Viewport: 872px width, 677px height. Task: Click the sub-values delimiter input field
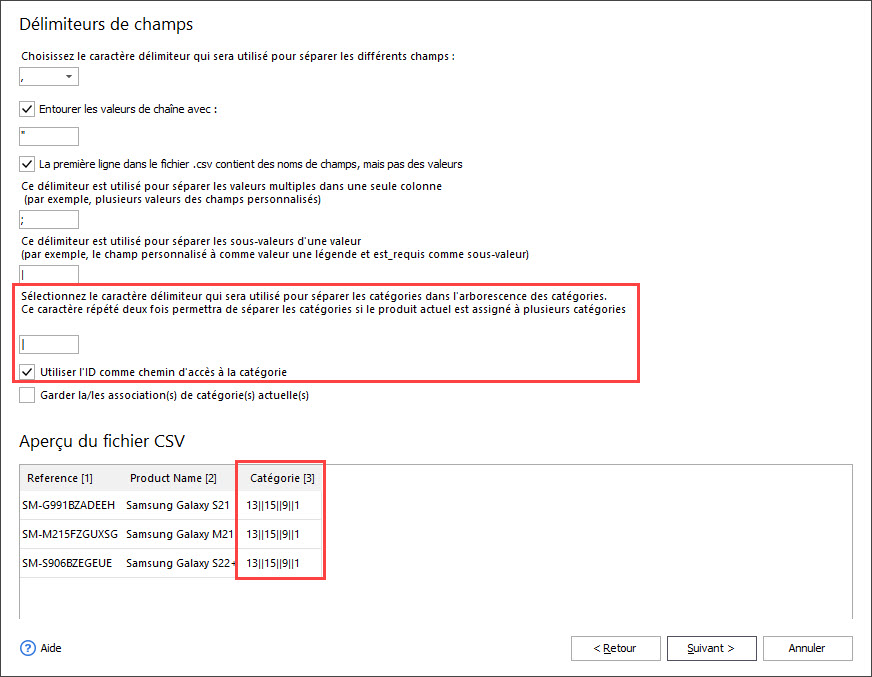49,274
